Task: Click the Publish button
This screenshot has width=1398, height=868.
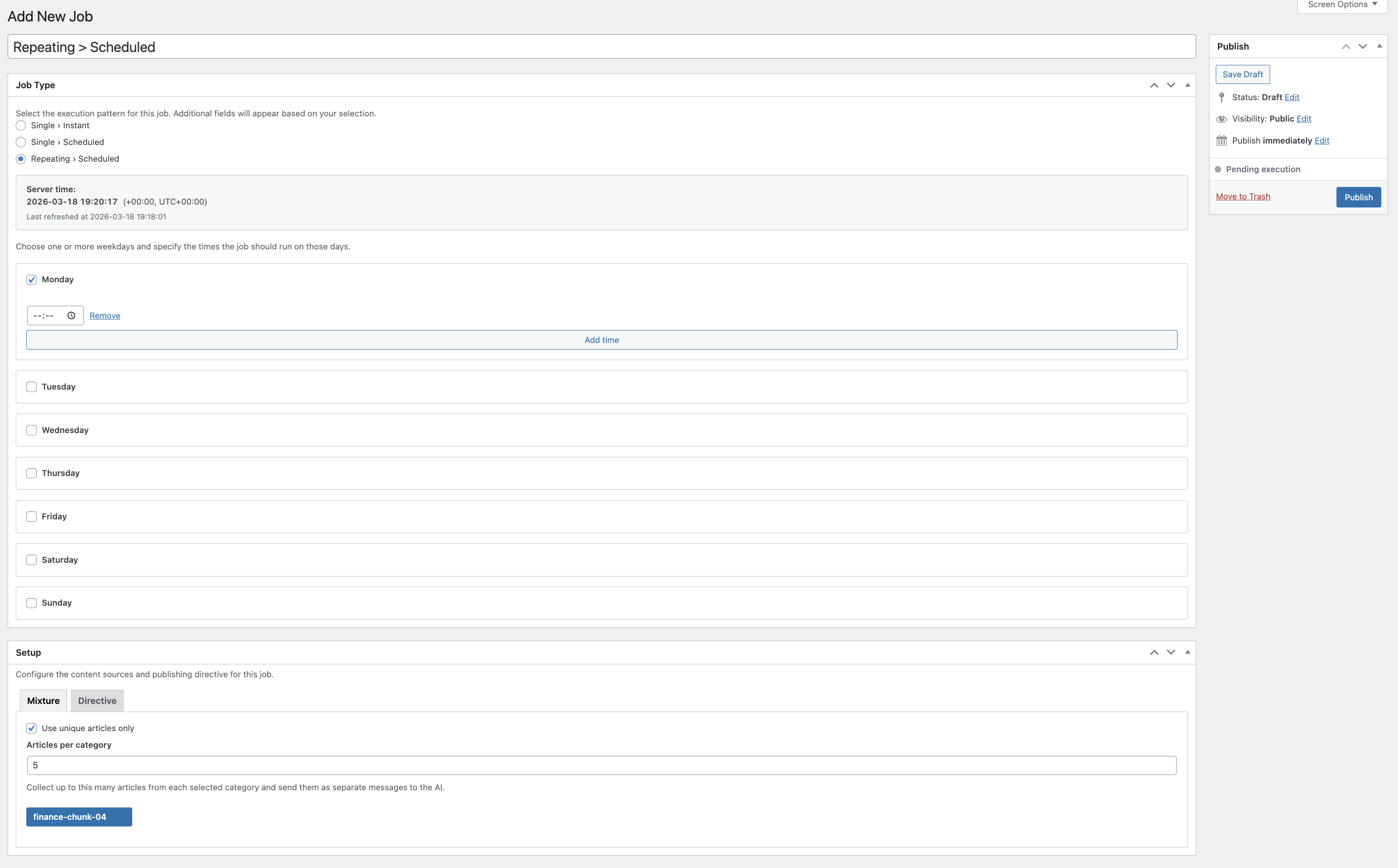Action: 1358,197
